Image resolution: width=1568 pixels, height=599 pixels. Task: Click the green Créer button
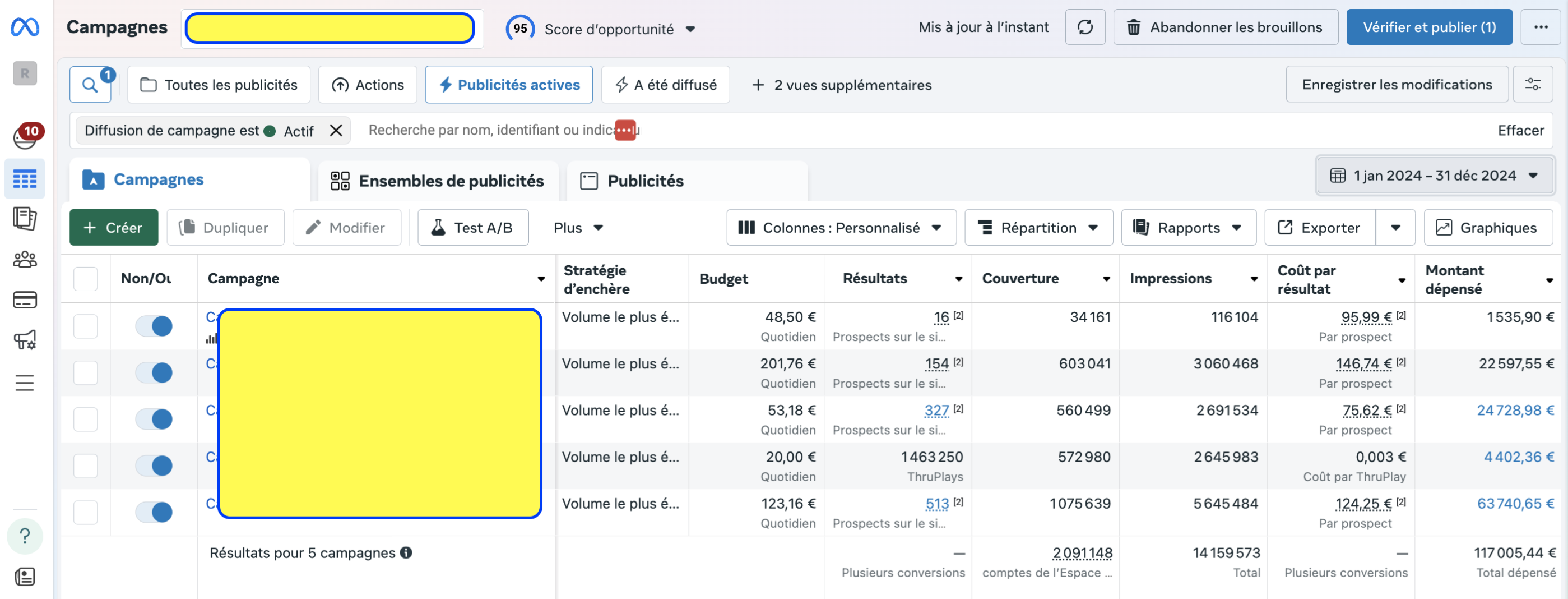(114, 227)
